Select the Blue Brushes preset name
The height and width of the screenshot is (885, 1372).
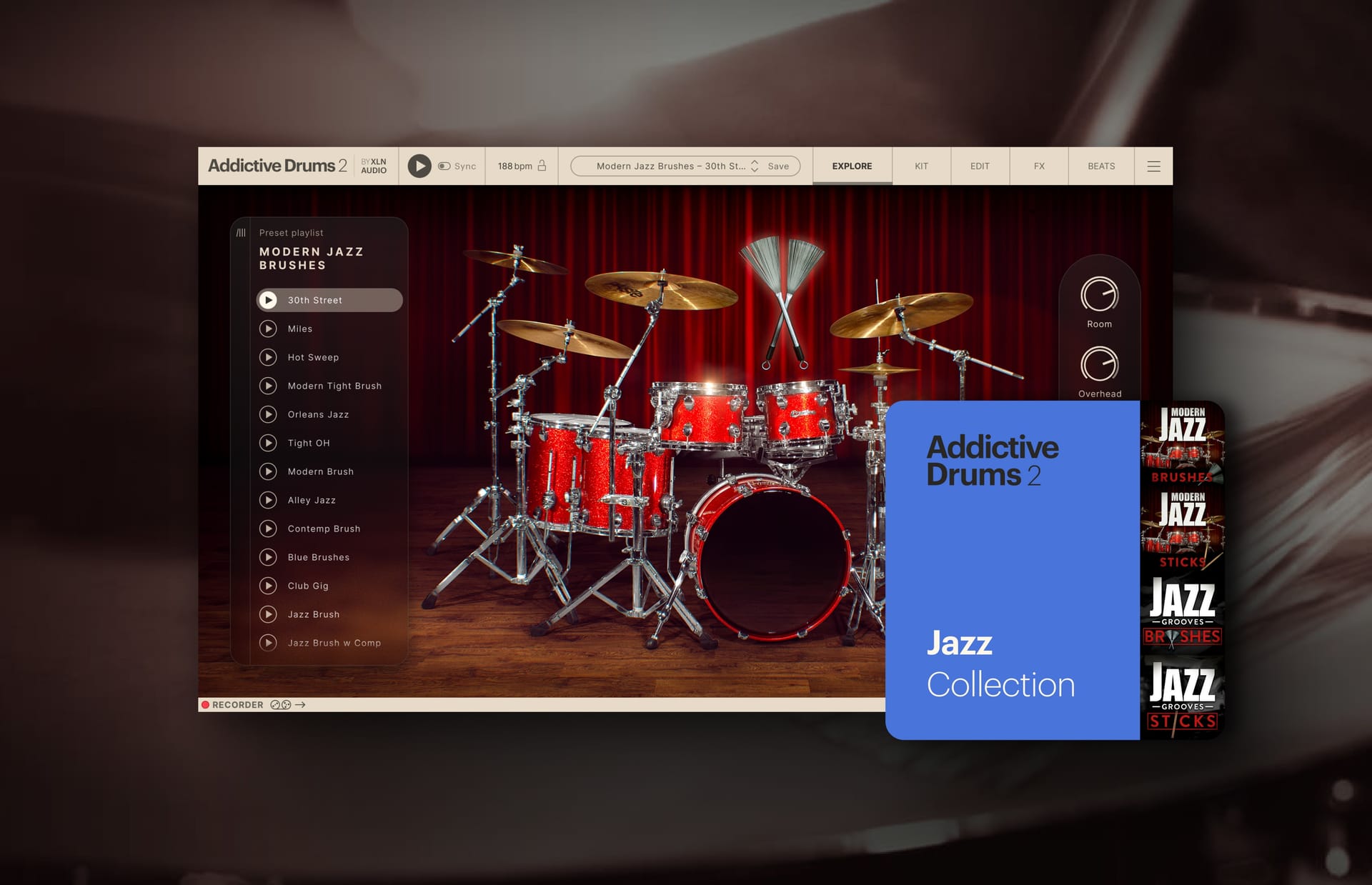(319, 557)
